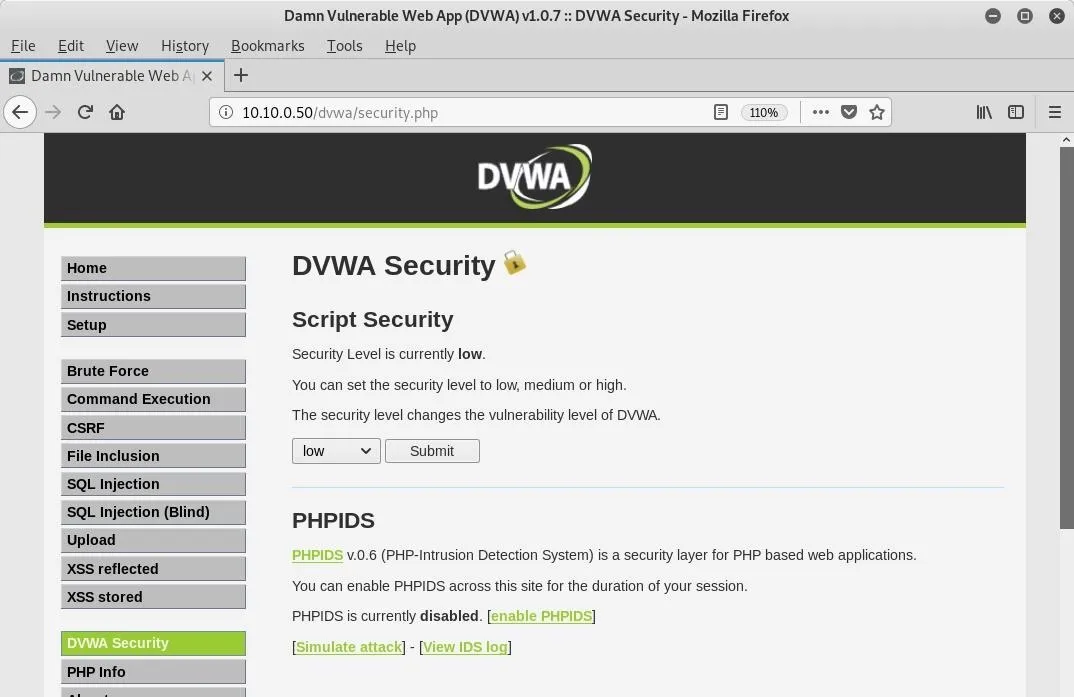Open the Tools menu
1074x697 pixels.
click(345, 46)
